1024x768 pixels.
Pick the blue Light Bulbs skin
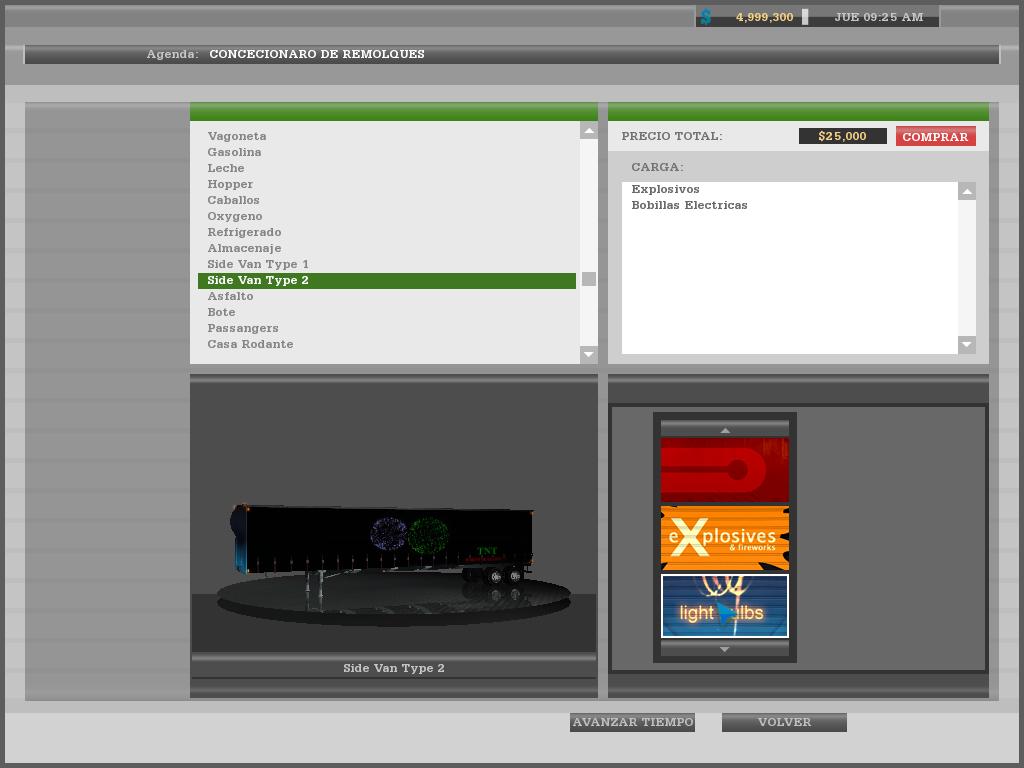click(x=725, y=606)
